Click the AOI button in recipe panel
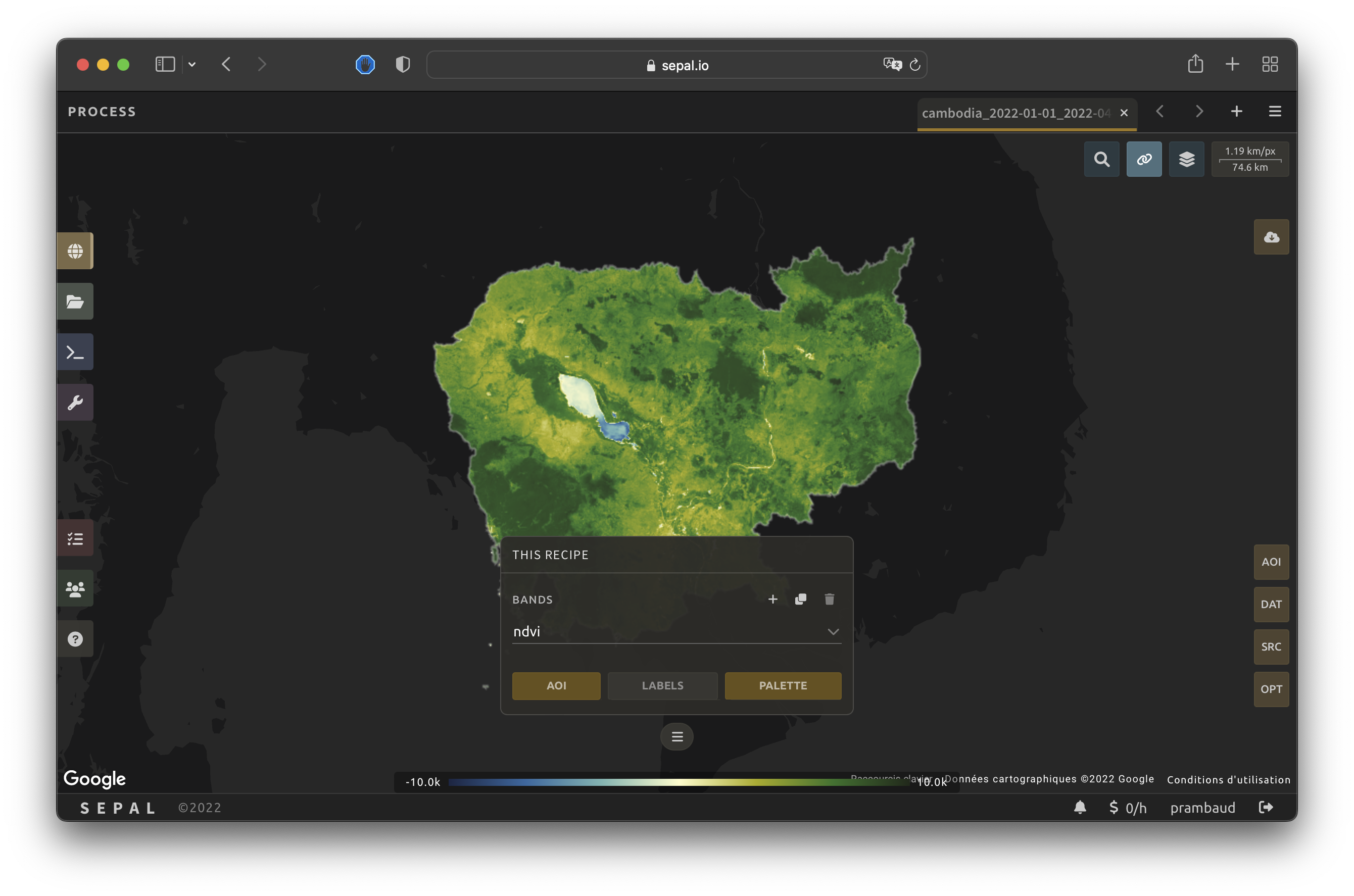 pyautogui.click(x=556, y=686)
